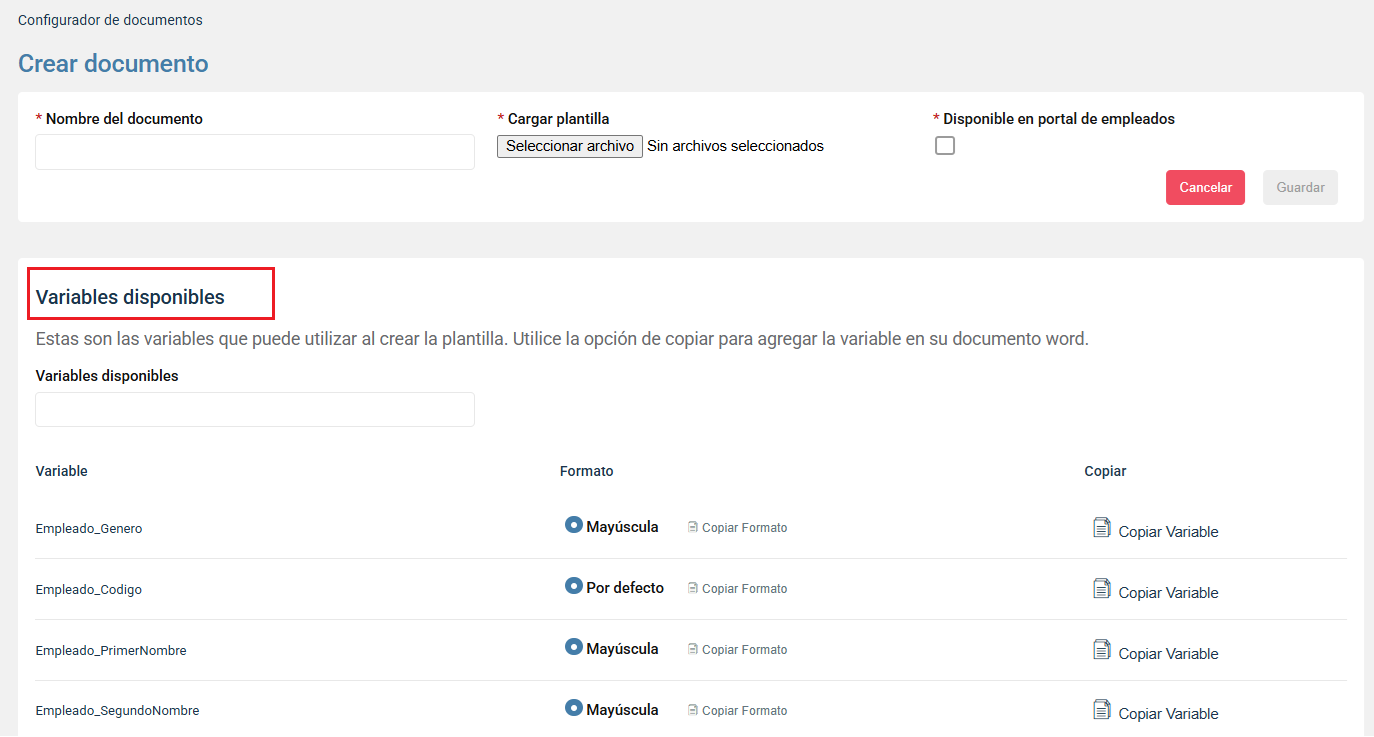Click the Variable column header
The width and height of the screenshot is (1374, 737).
[x=62, y=471]
